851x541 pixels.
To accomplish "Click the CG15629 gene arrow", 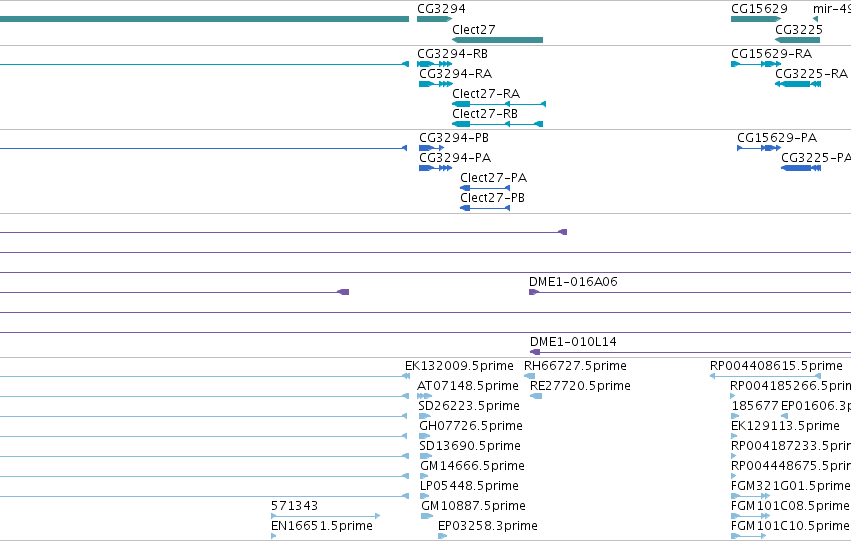I will coord(756,19).
